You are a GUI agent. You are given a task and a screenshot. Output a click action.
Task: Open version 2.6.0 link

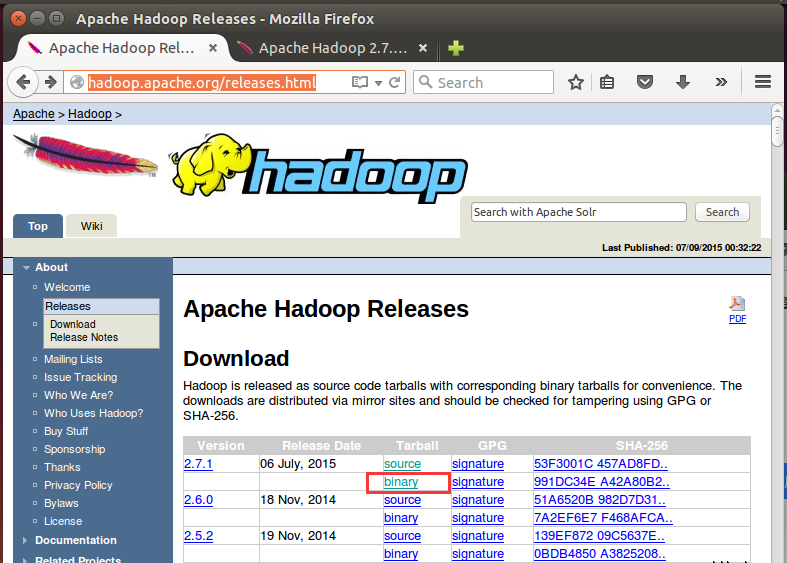coord(198,500)
